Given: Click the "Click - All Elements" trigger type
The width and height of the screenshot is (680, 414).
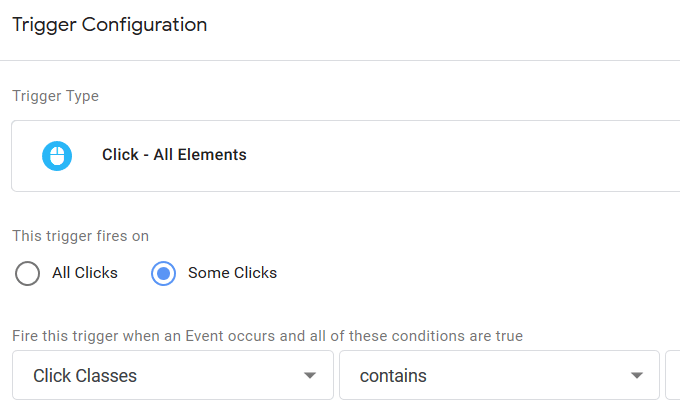Looking at the screenshot, I should pos(174,155).
